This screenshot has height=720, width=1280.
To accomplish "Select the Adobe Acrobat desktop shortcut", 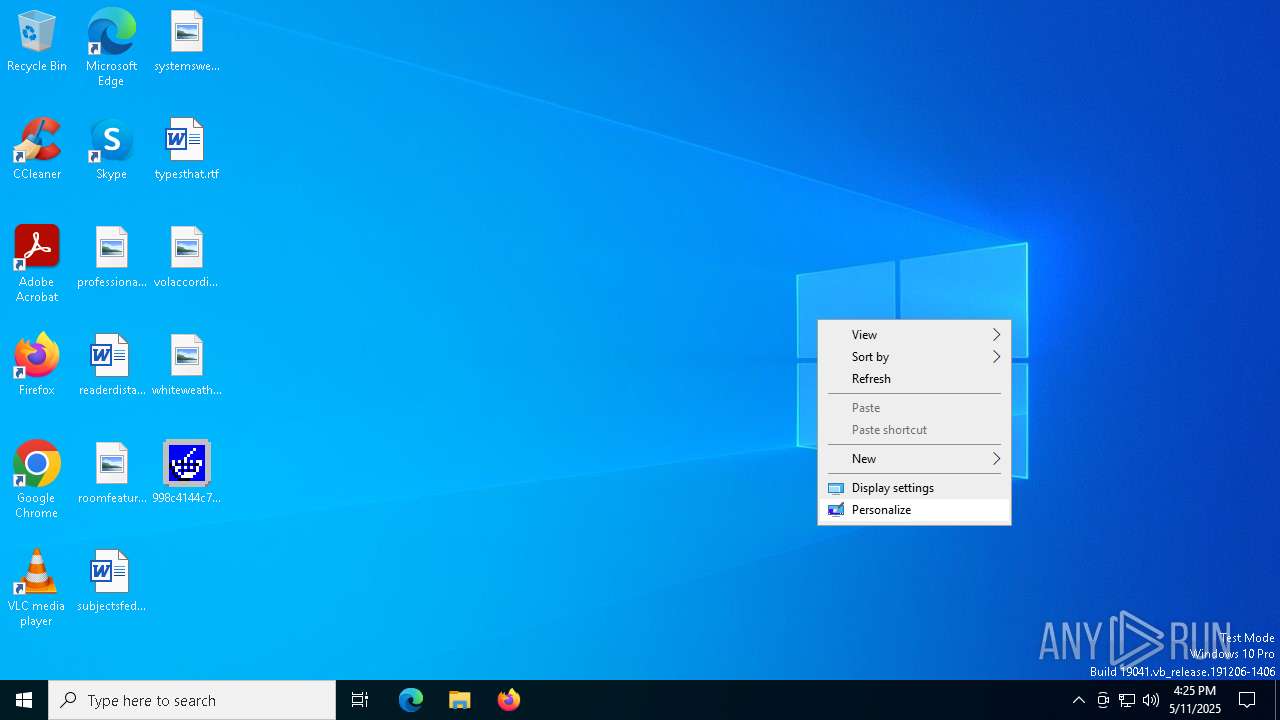I will coord(37,264).
